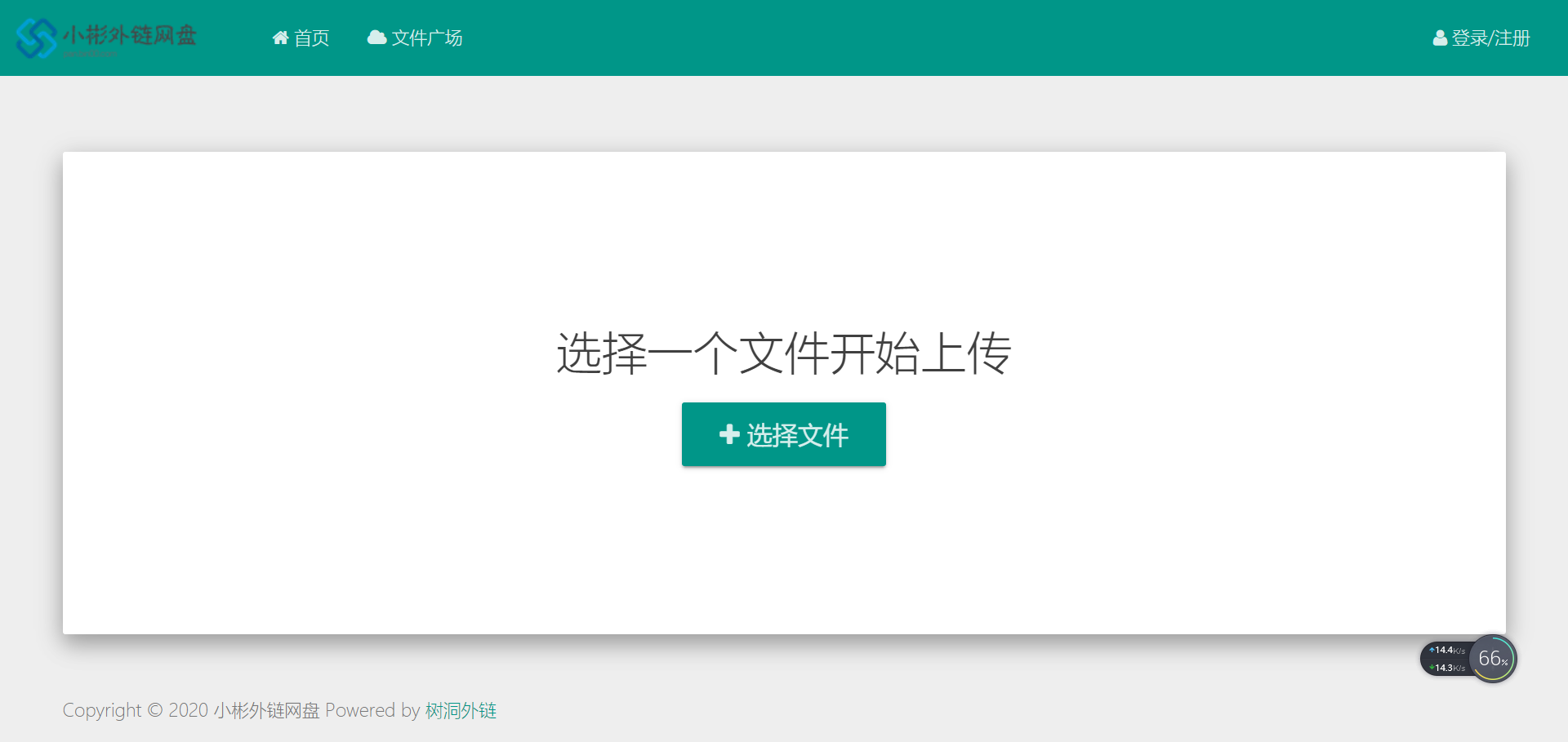Click the 14.4K/s upload speed readout
Screen dimensions: 1568x742
[1447, 651]
